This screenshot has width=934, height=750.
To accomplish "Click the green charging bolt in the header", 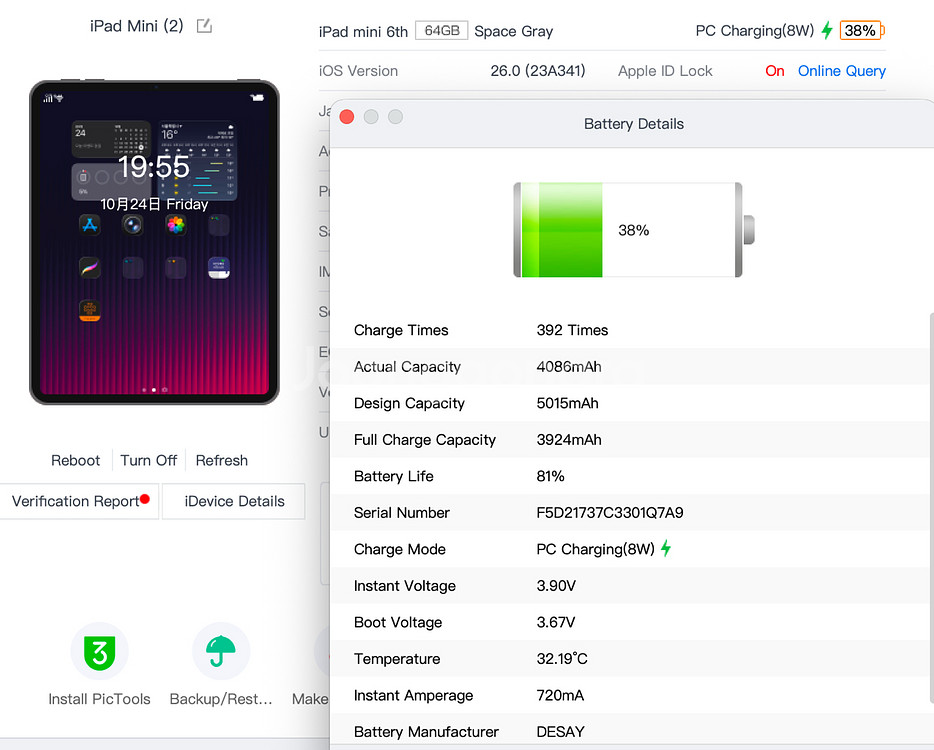I will [827, 31].
